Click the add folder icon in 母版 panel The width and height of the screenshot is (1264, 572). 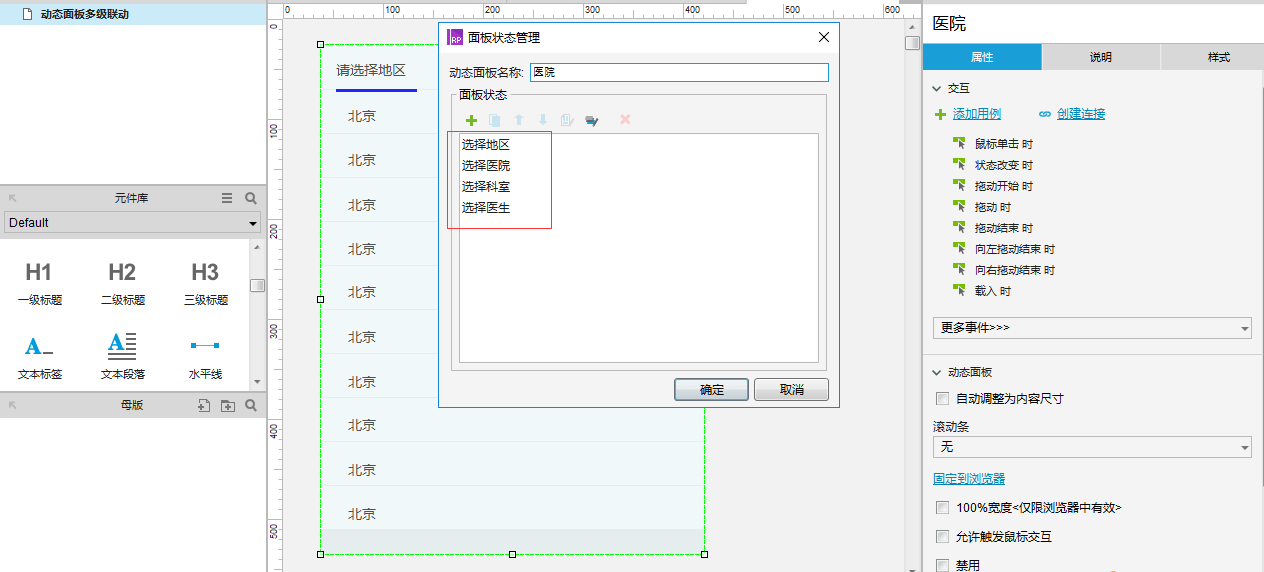coord(228,405)
